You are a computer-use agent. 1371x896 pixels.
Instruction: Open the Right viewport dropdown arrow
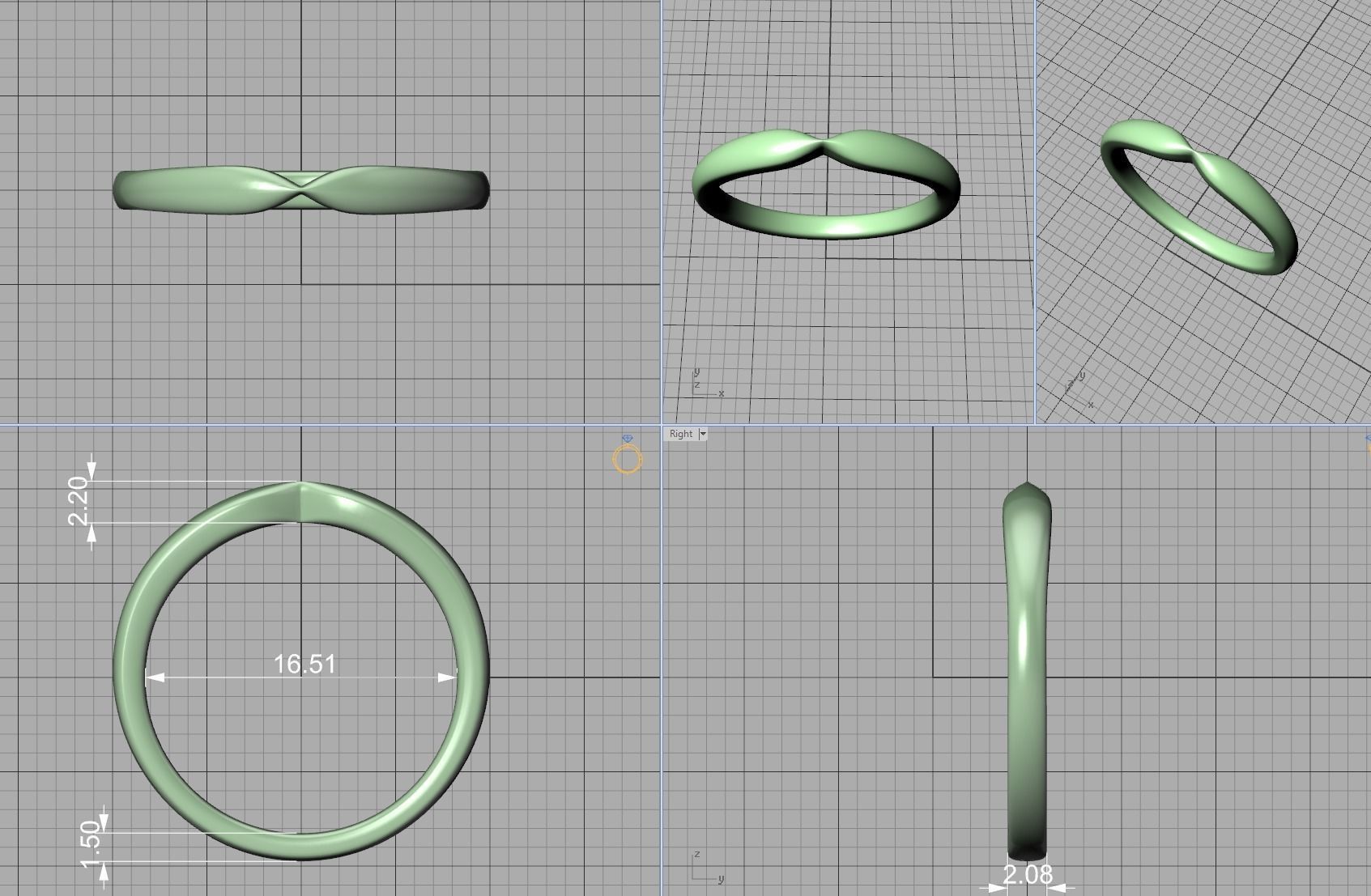click(703, 434)
